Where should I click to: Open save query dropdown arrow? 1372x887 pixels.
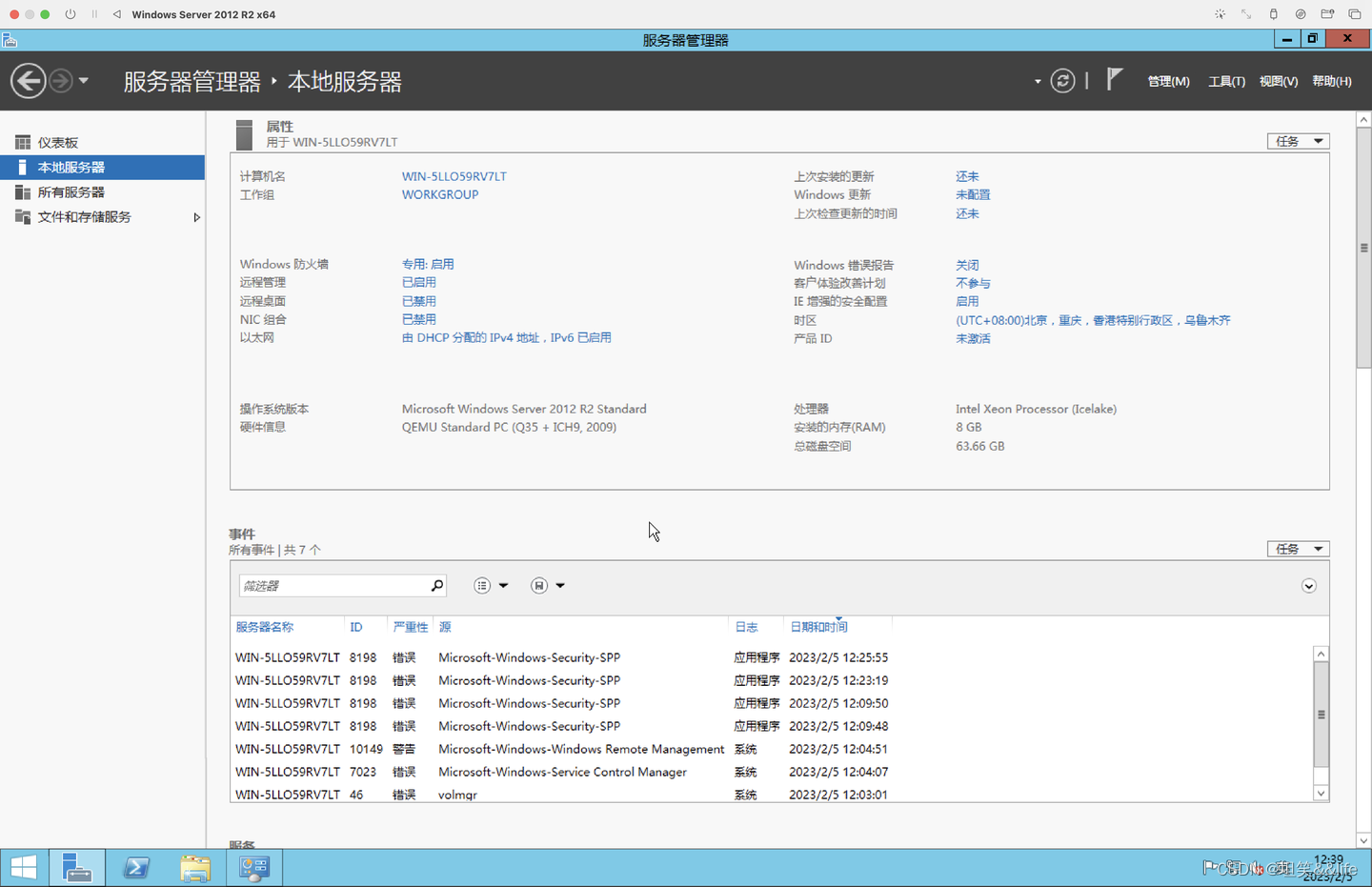click(560, 586)
